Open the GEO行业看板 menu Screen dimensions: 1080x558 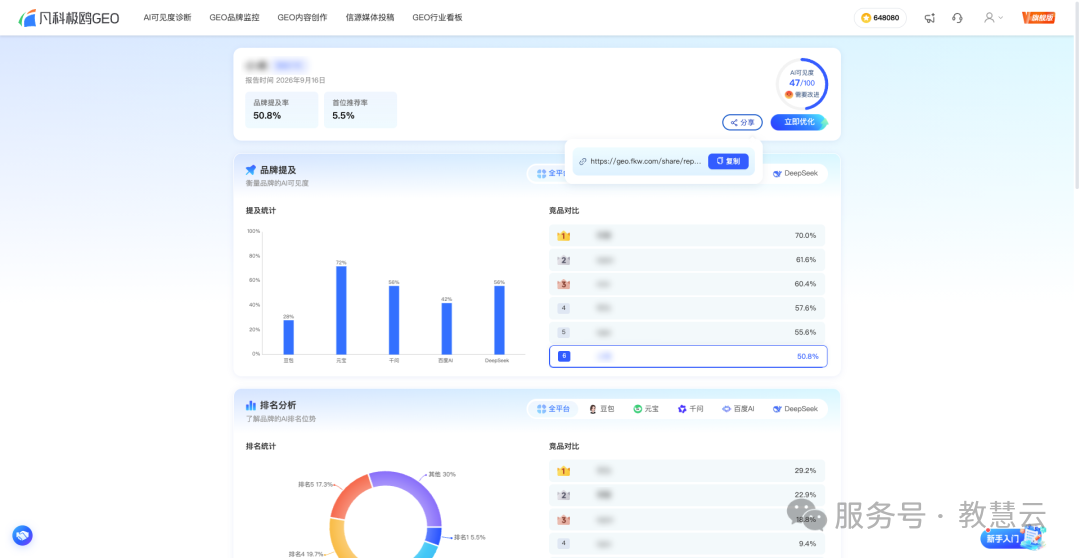click(x=437, y=18)
